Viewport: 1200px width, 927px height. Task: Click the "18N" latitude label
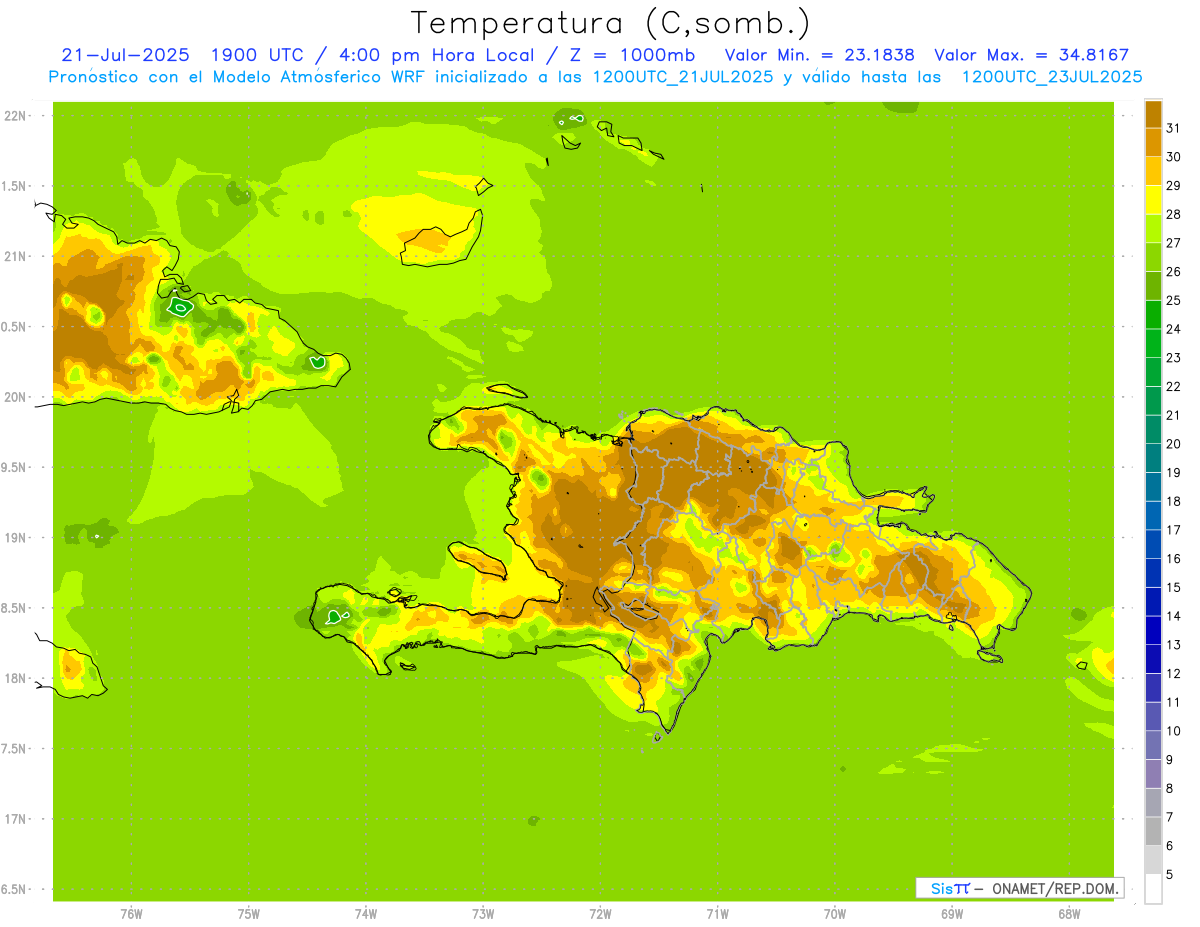[x=16, y=678]
